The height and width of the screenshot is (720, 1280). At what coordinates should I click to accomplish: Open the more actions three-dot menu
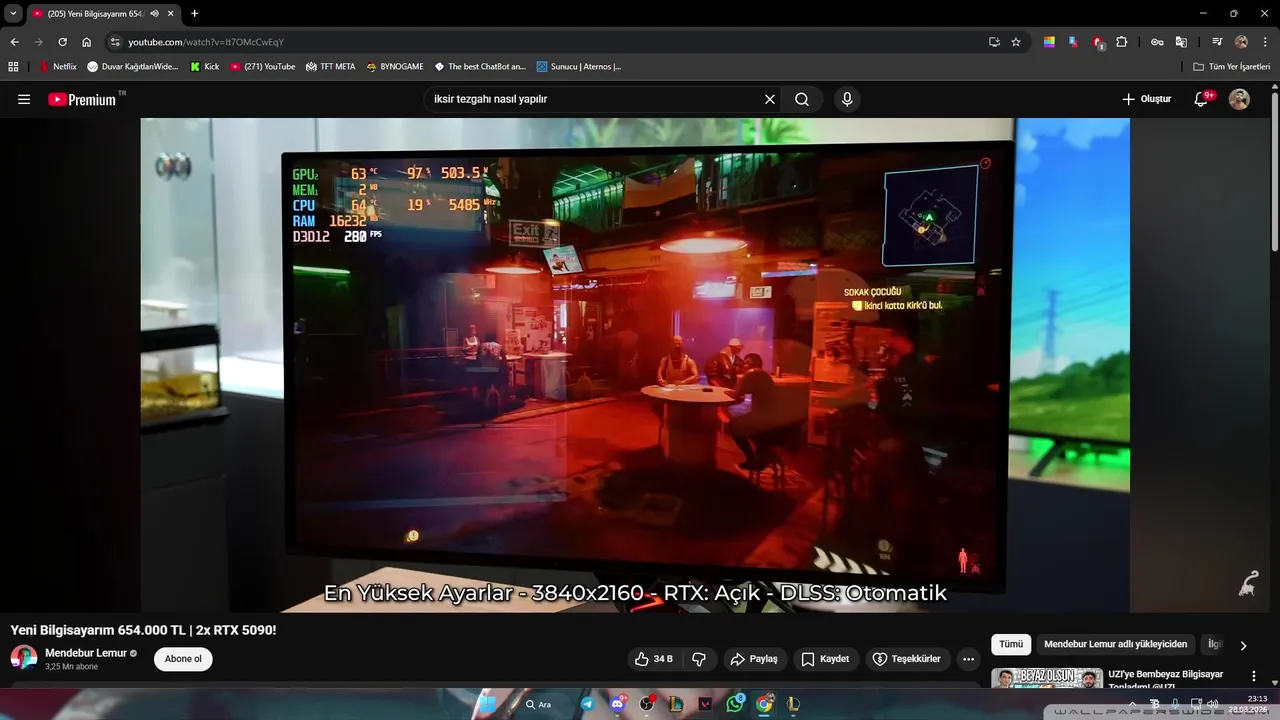(968, 659)
